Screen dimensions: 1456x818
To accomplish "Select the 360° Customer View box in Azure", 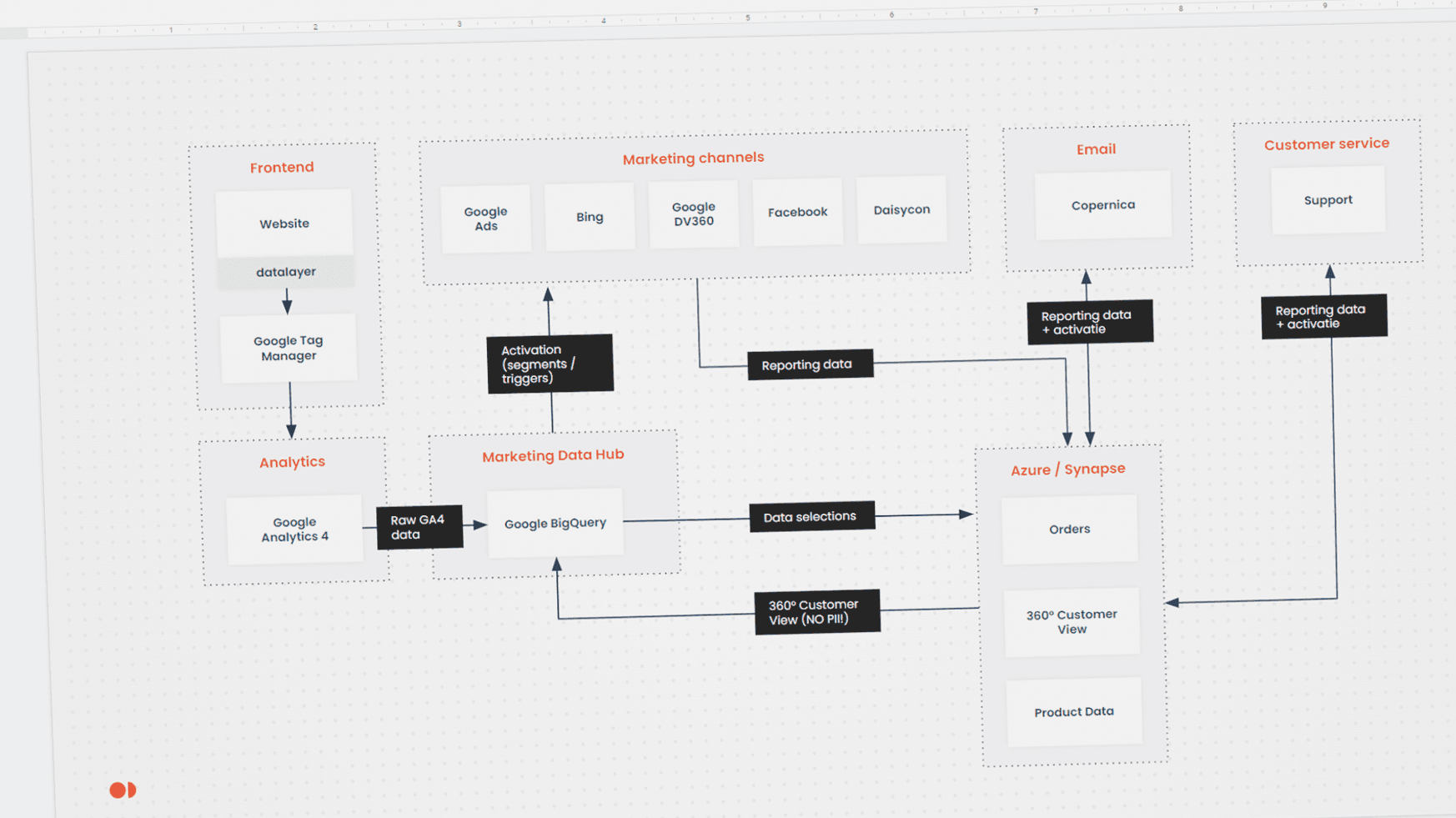I will click(x=1072, y=622).
